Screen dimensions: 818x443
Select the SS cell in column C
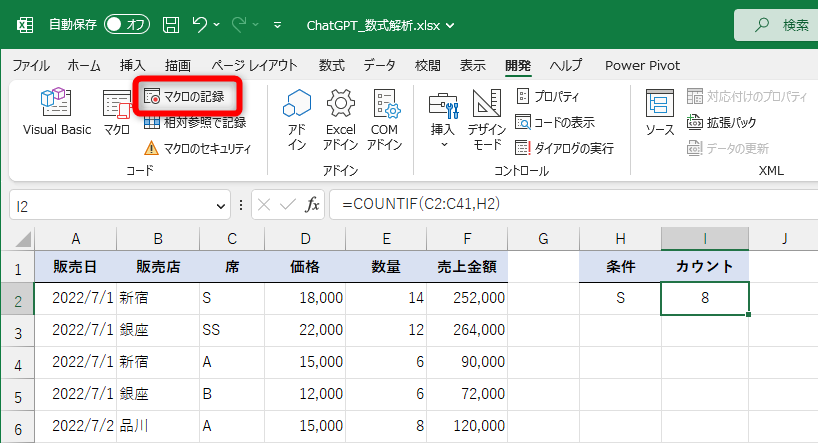pos(232,330)
